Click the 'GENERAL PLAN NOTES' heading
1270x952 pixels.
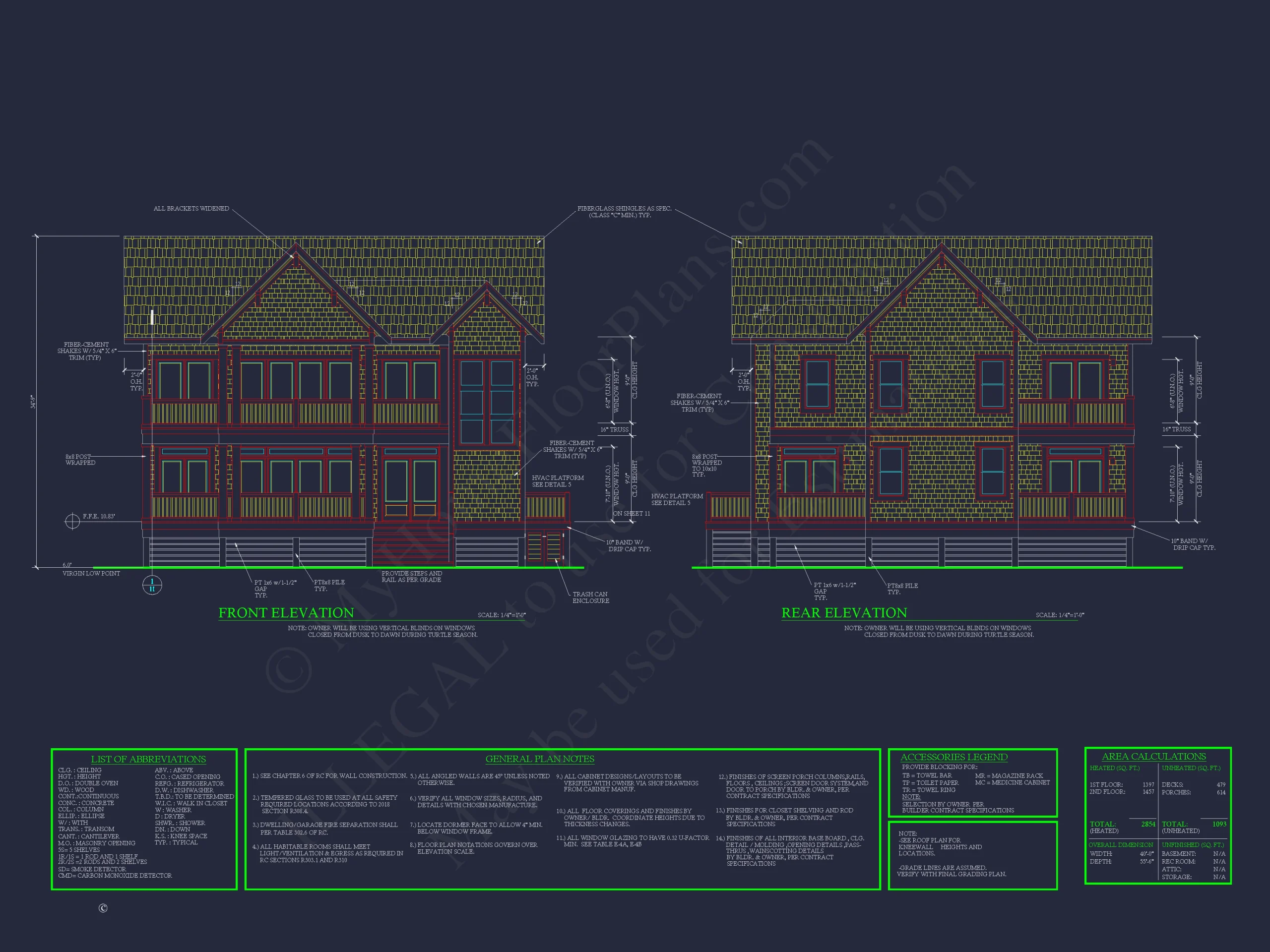540,759
